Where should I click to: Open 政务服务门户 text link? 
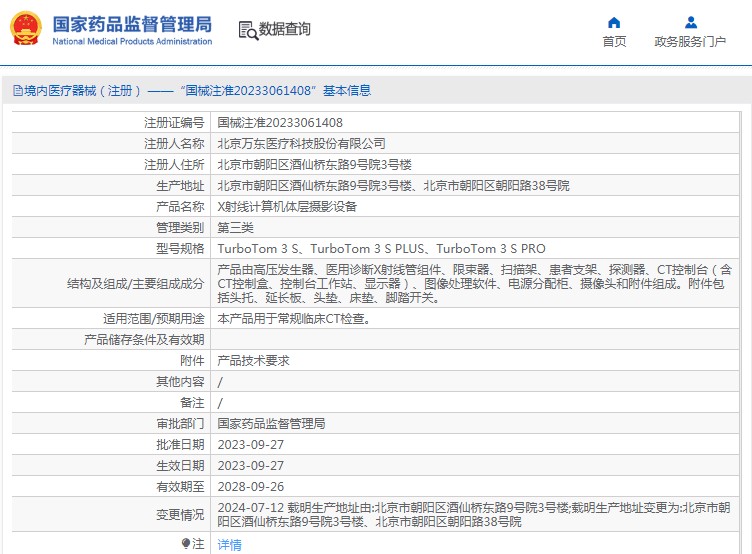[x=690, y=42]
